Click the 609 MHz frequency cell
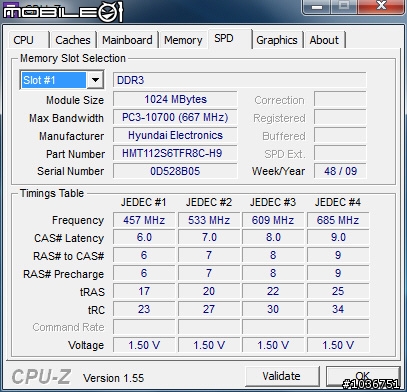Viewport: 407px width, 392px height. (x=273, y=220)
